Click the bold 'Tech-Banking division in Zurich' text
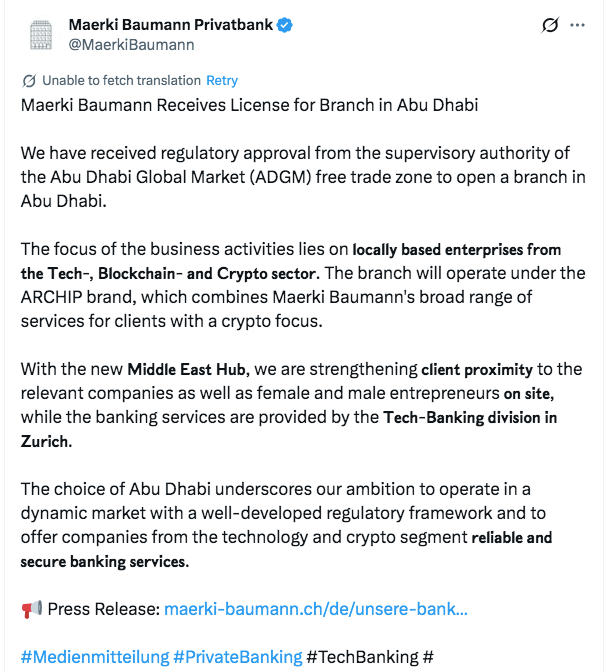 point(470,417)
